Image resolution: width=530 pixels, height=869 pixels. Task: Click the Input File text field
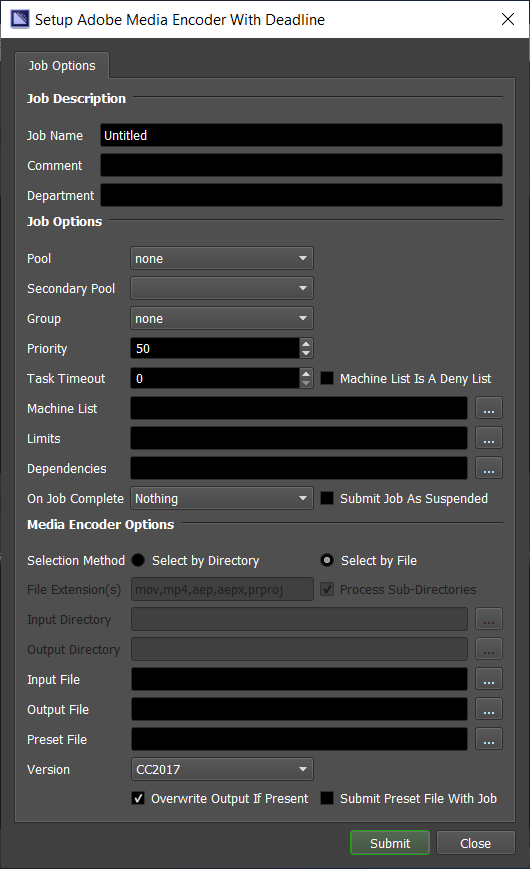299,679
